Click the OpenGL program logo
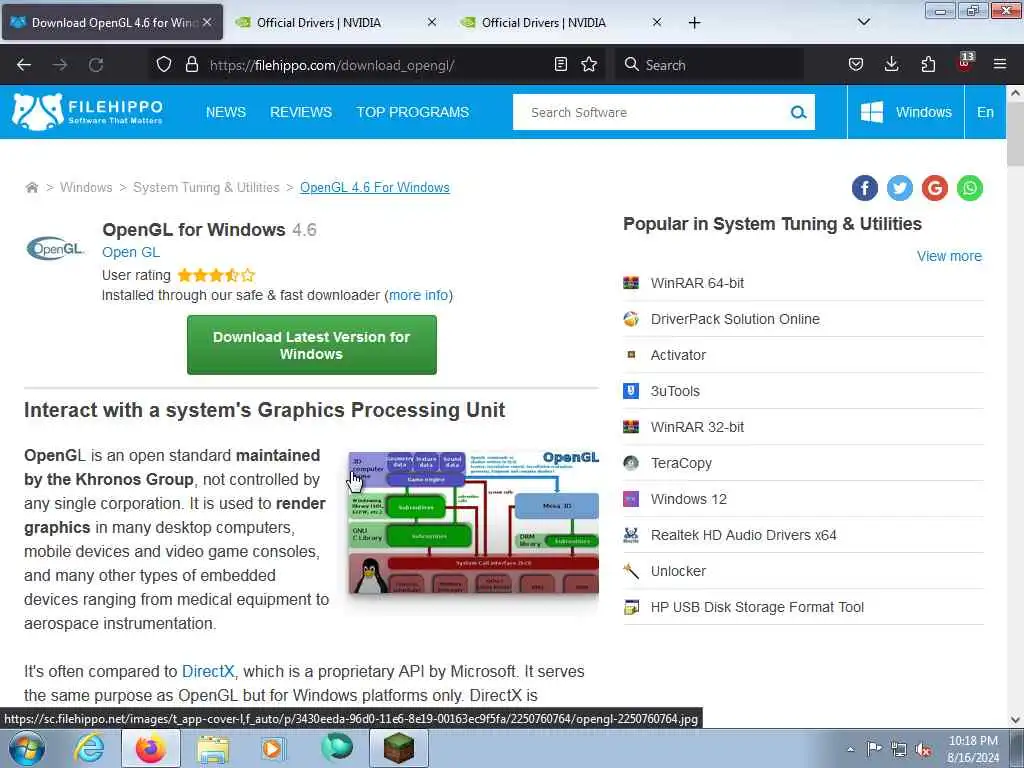 point(56,248)
